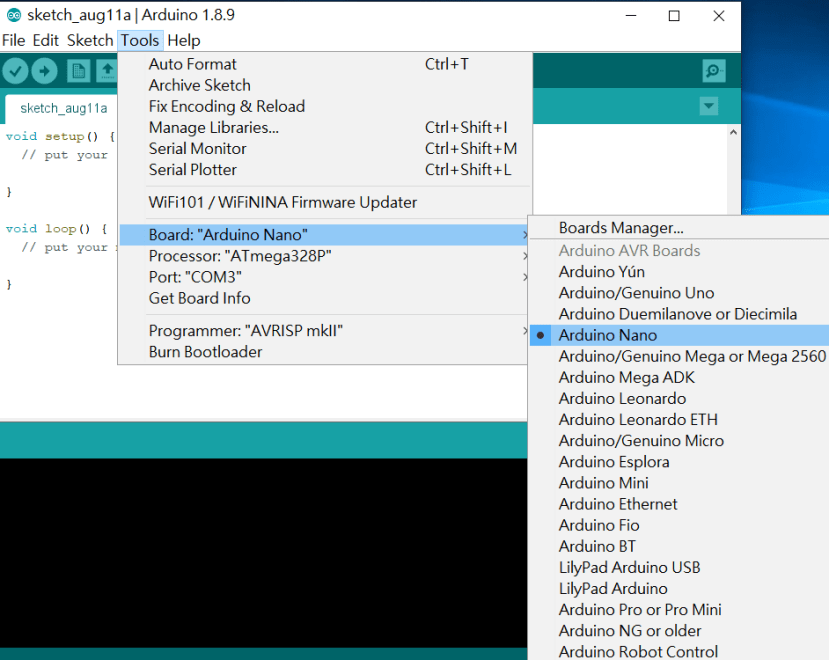Open the Sketch menu

[x=90, y=40]
